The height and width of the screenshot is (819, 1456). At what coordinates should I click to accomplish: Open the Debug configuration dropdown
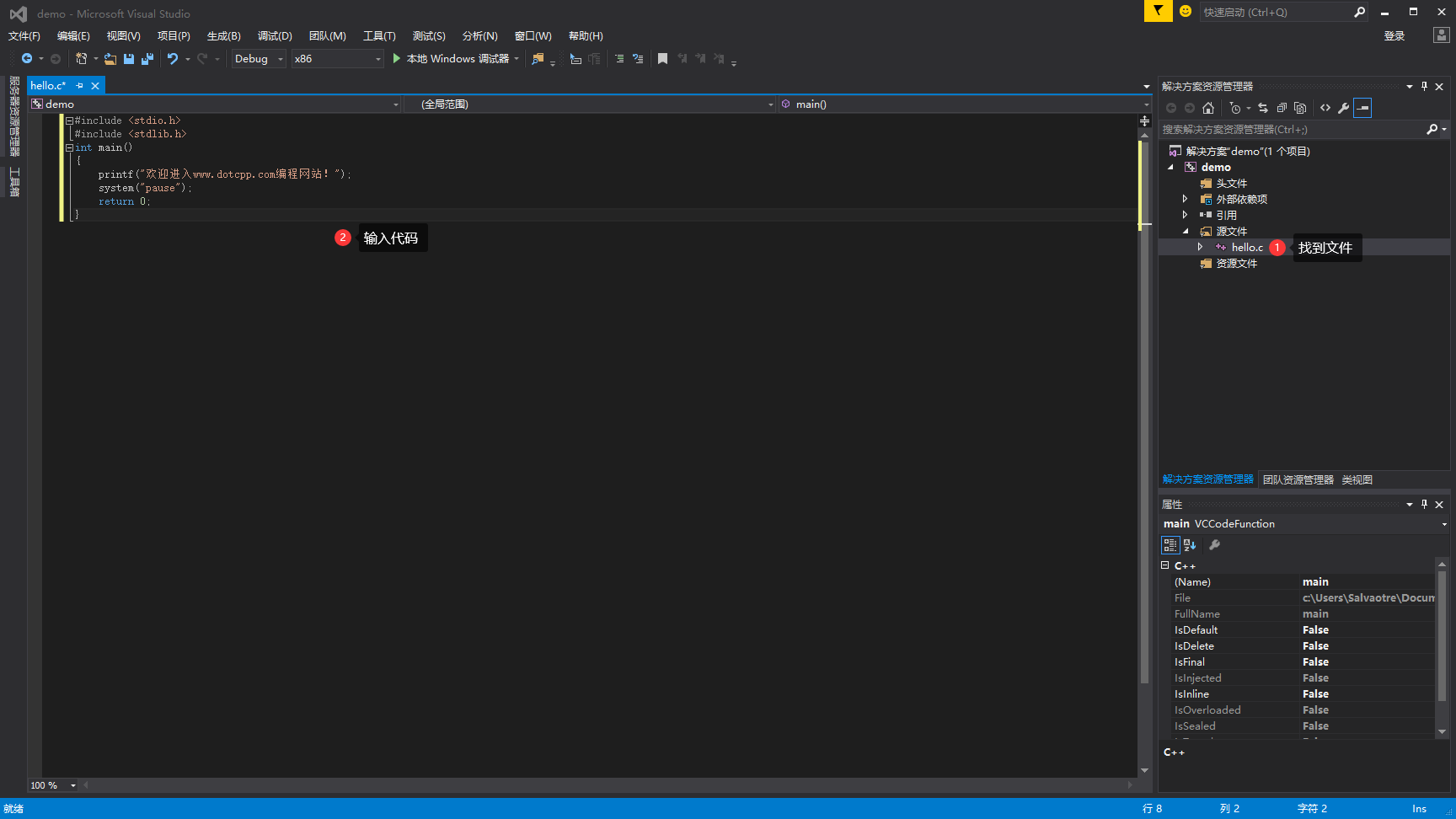tap(259, 59)
